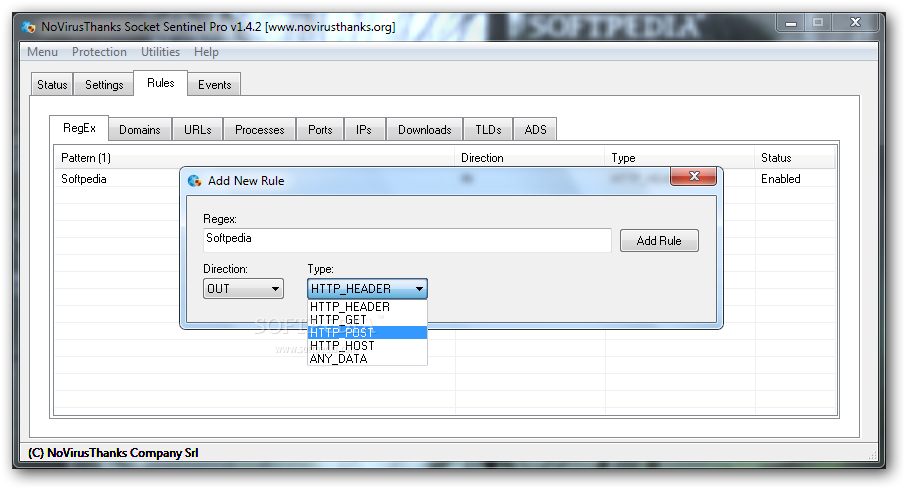
Task: Open the Downloads rules tab
Action: click(x=425, y=130)
